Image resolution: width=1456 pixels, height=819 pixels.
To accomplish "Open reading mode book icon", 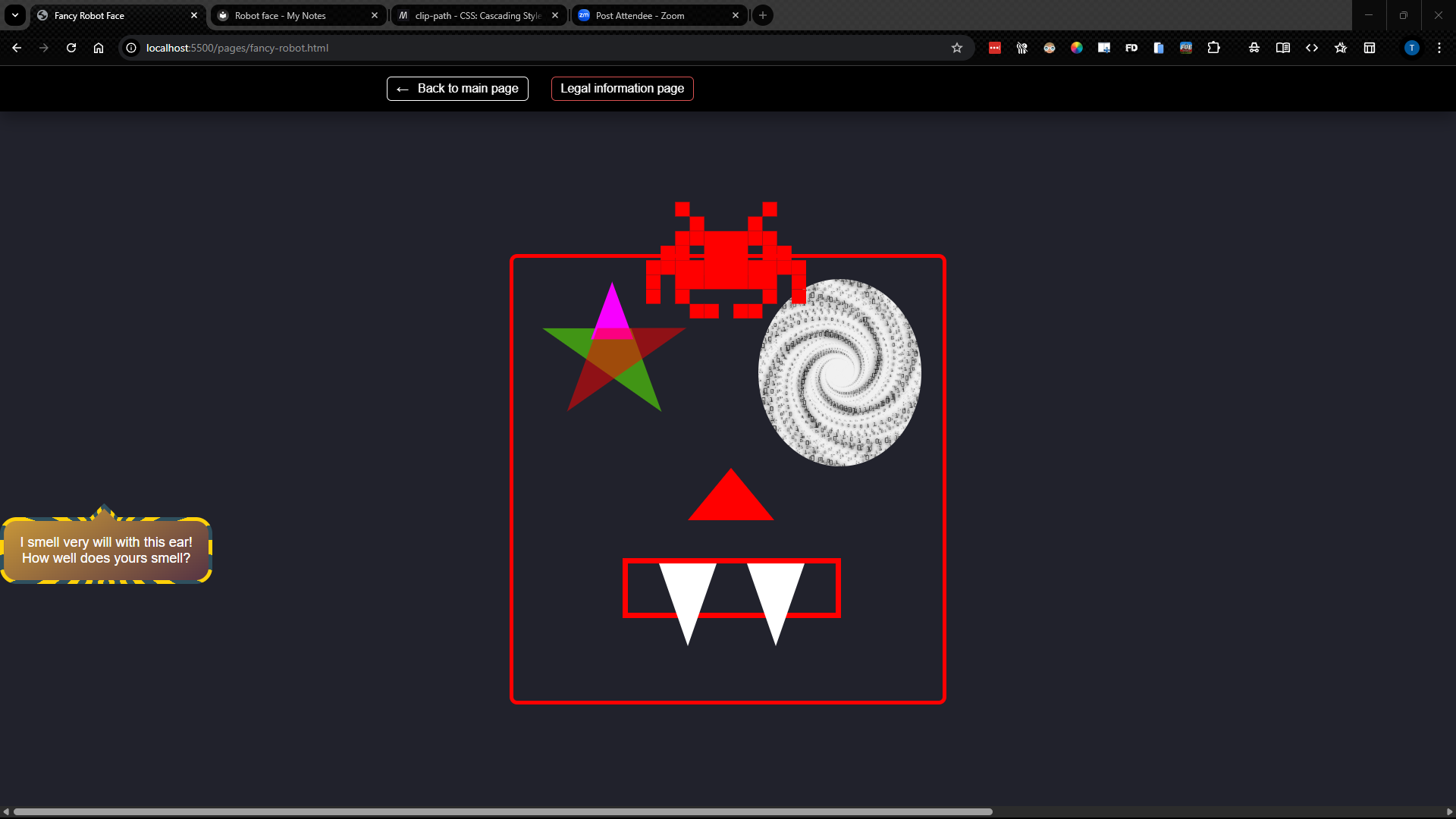I will (1283, 48).
